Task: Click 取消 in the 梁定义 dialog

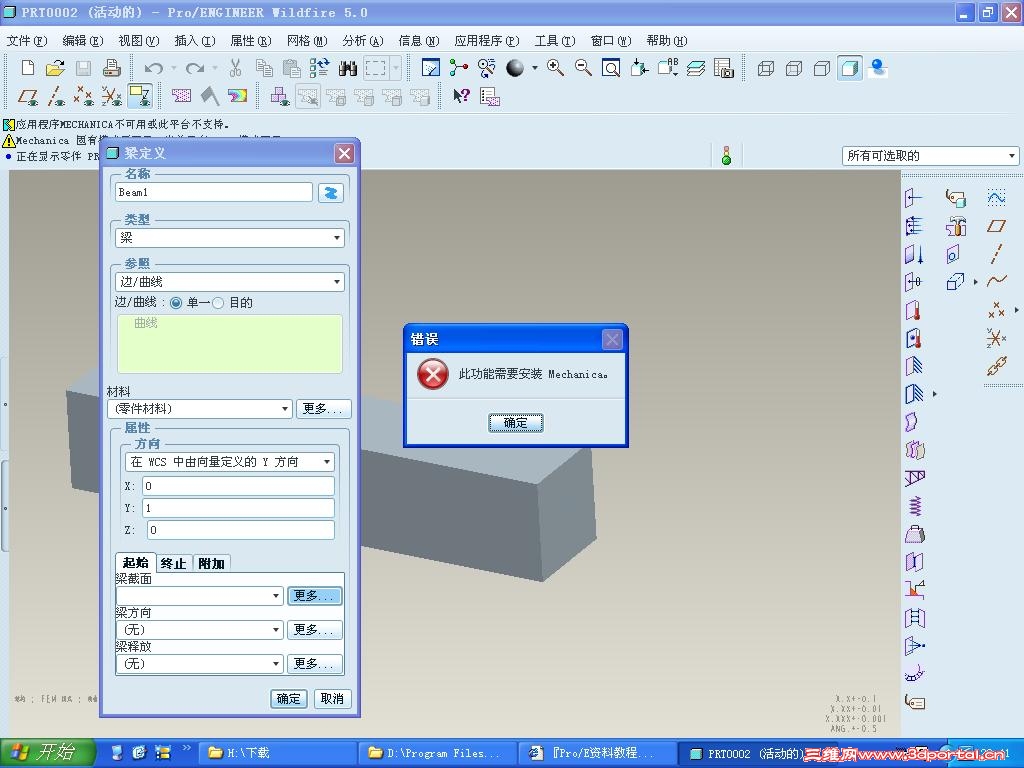Action: pyautogui.click(x=332, y=699)
